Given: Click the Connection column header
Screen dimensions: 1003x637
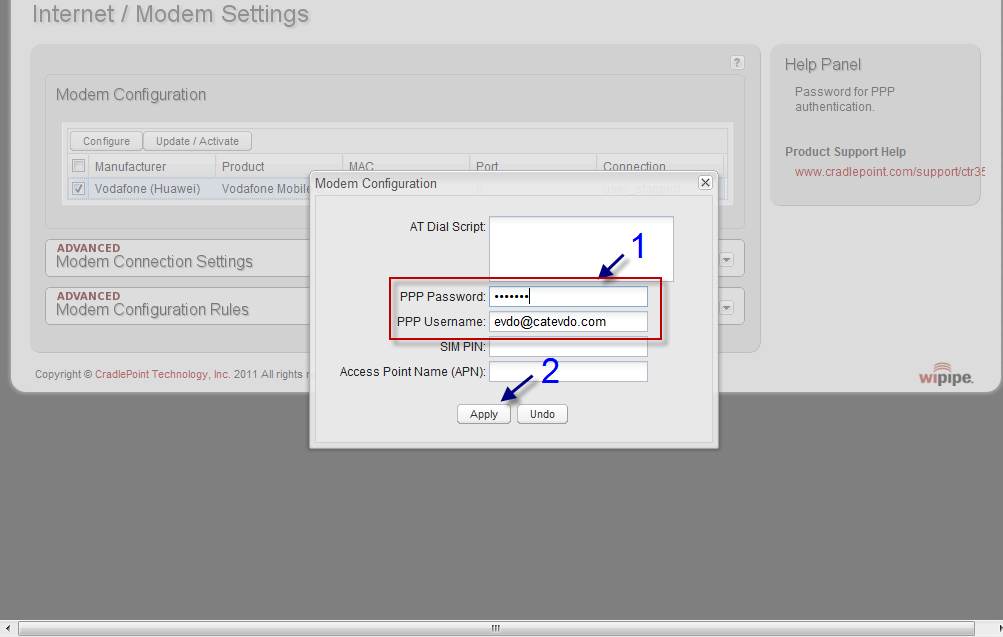Looking at the screenshot, I should (x=634, y=166).
